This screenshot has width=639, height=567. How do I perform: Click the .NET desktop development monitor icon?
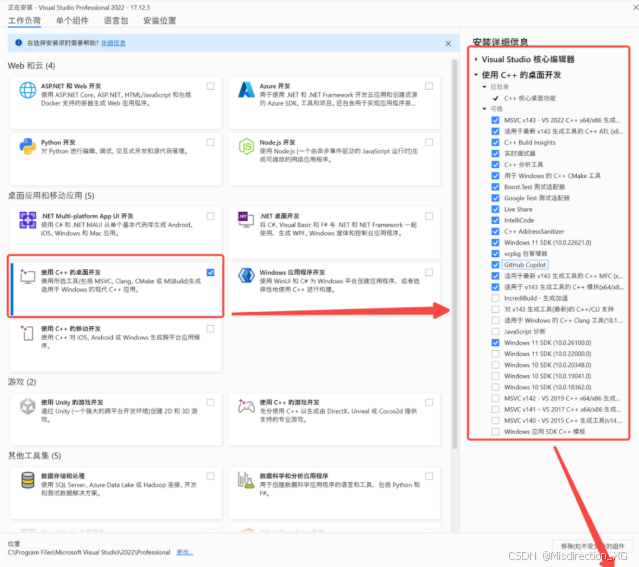tap(246, 220)
